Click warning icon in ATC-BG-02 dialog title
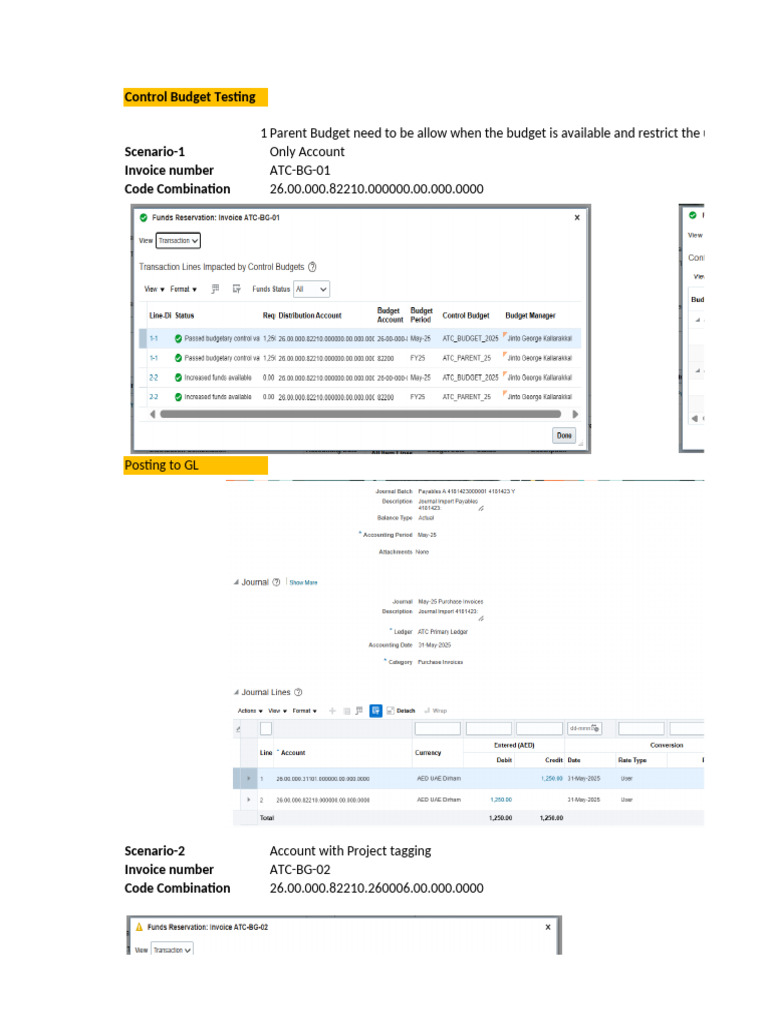 [x=139, y=927]
